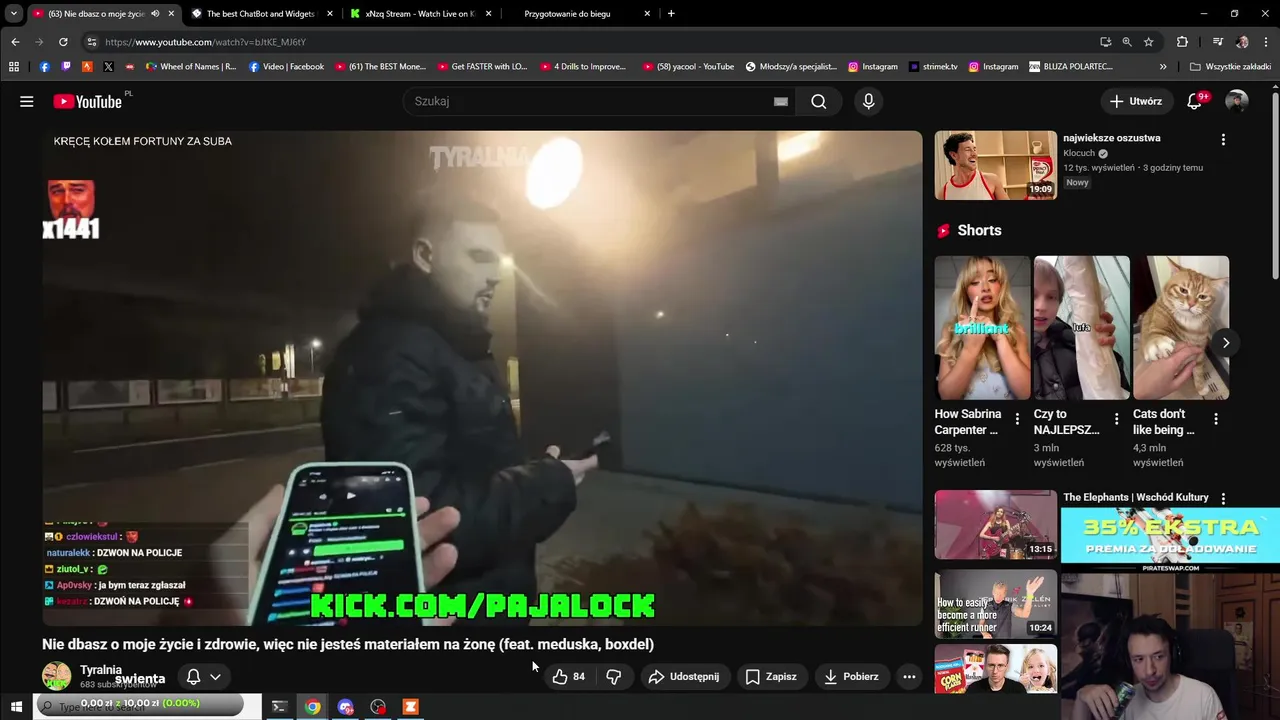Open zoom control in the address bar
Viewport: 1280px width, 720px height.
coord(1127,42)
